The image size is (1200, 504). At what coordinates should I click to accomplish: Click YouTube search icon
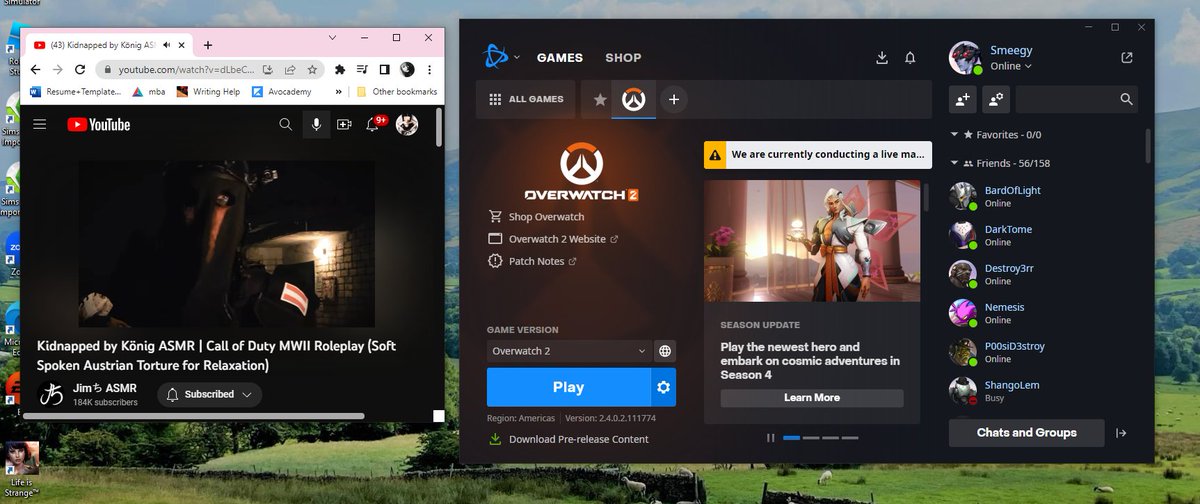pyautogui.click(x=286, y=124)
